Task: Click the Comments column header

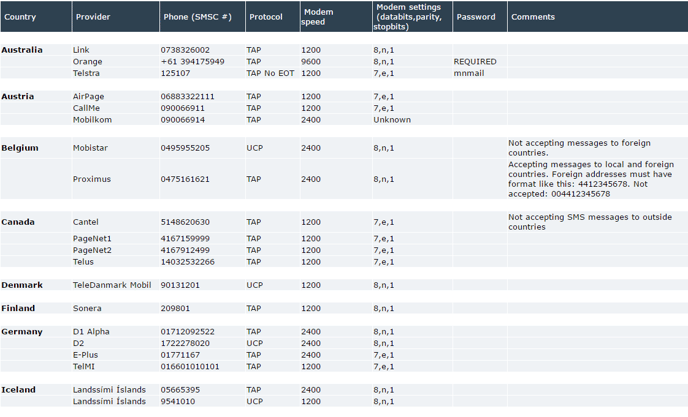Action: [533, 17]
